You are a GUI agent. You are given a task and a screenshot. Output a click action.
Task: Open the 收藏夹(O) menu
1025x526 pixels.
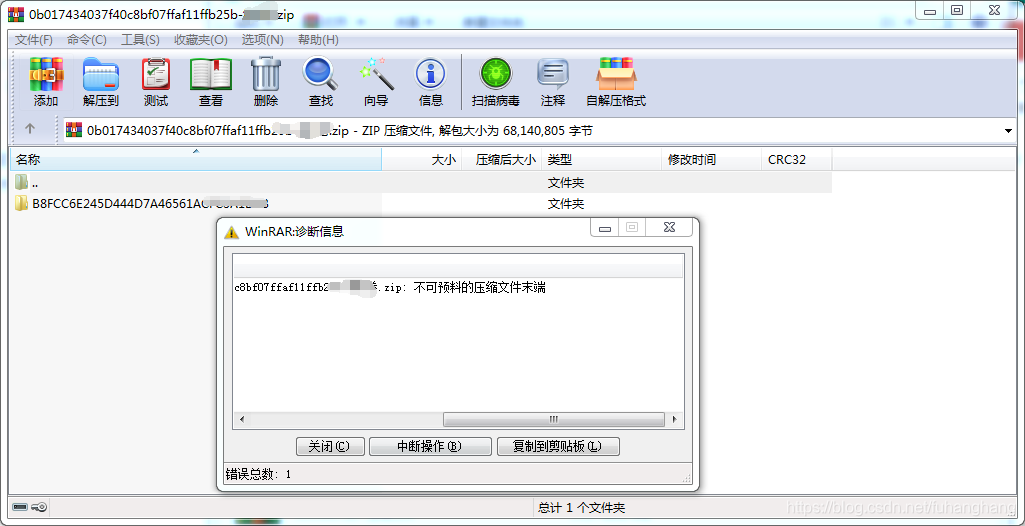201,40
